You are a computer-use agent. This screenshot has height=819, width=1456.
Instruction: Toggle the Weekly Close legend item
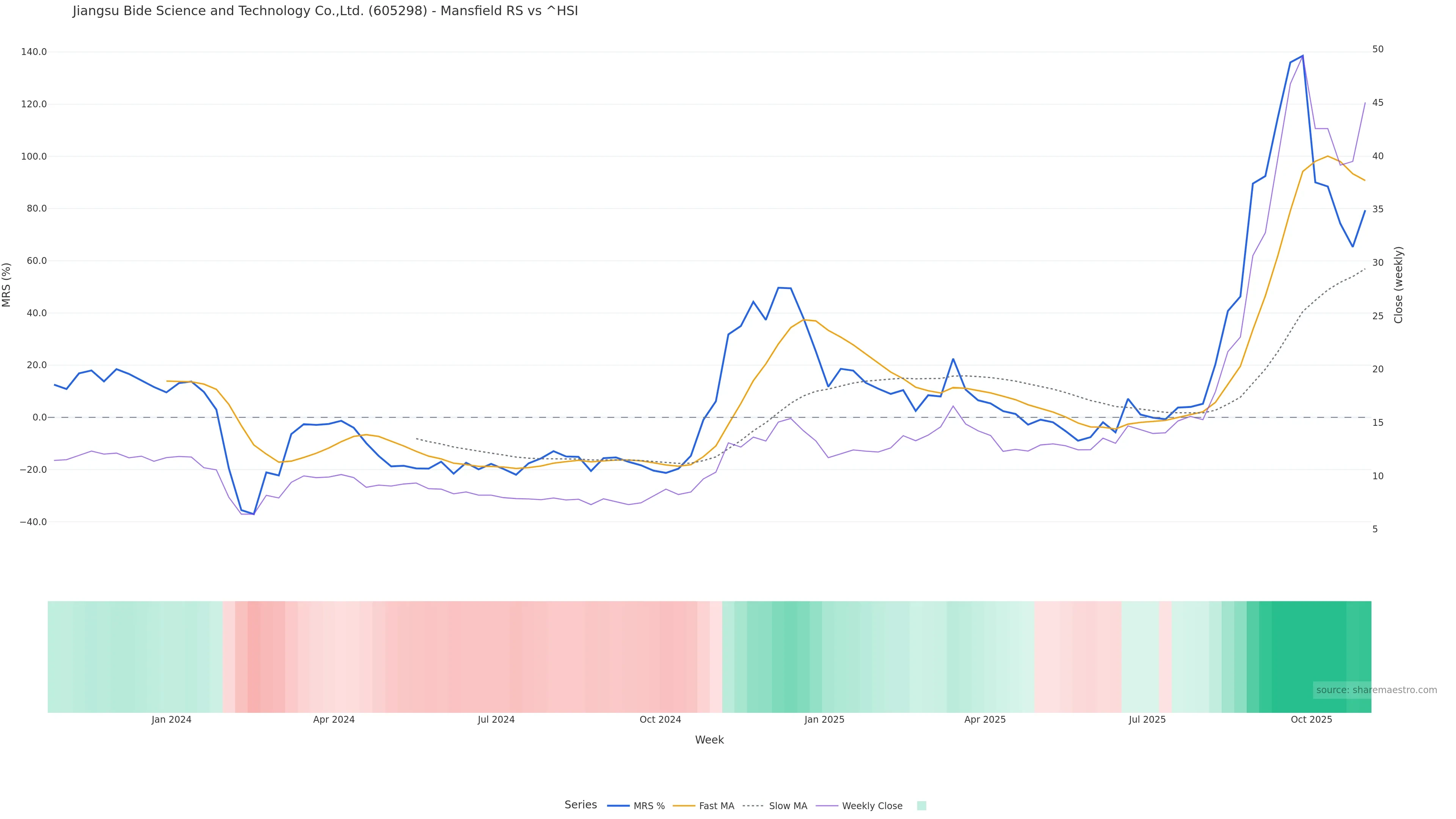860,806
